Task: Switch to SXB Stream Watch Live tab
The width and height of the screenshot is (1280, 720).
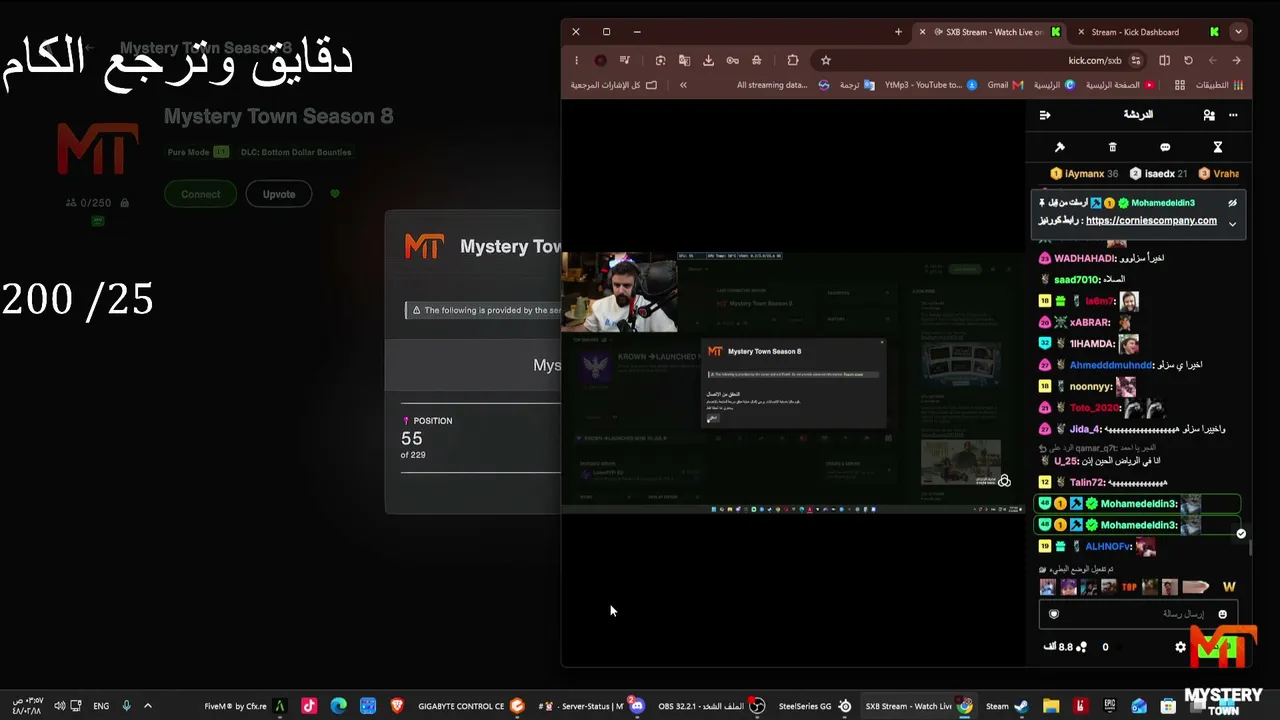Action: 990,32
